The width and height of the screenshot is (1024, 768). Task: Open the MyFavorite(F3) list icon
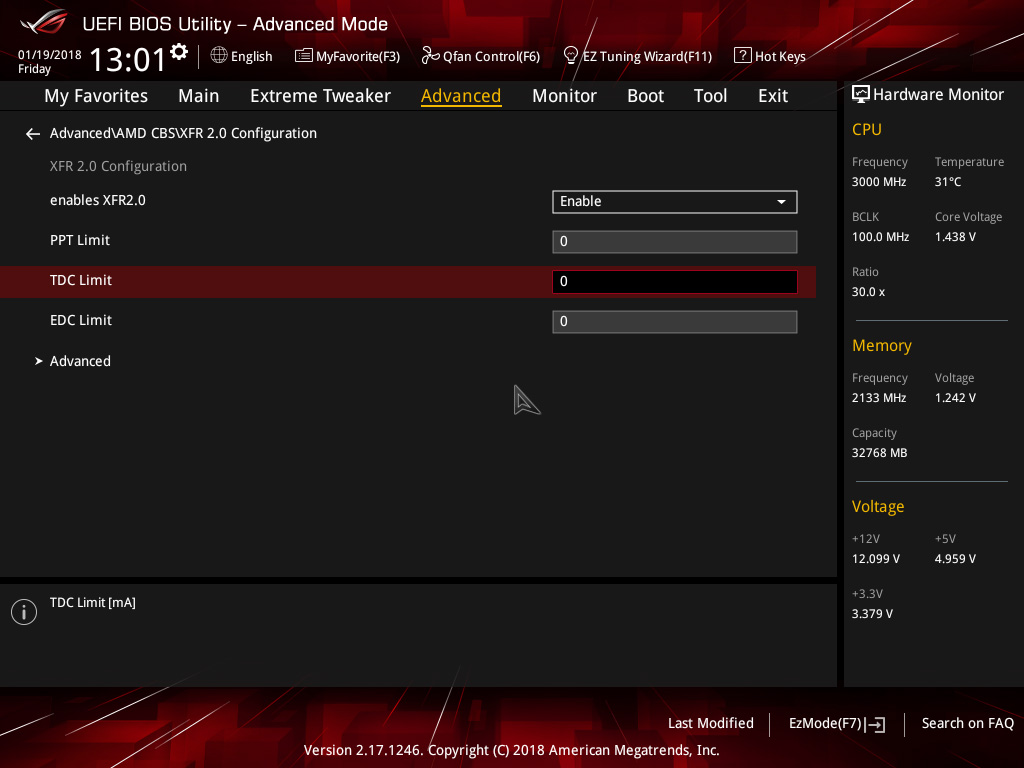click(x=304, y=56)
